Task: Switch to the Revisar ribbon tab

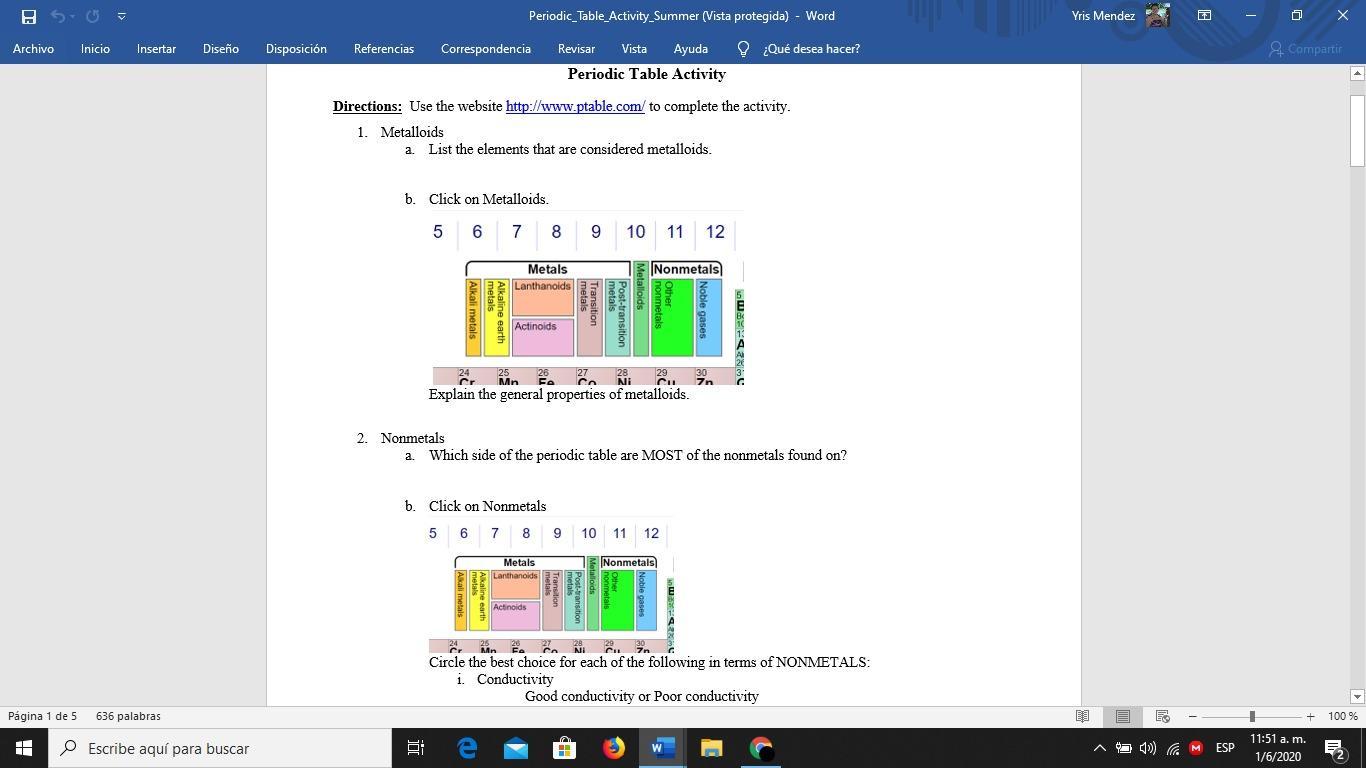Action: click(575, 48)
